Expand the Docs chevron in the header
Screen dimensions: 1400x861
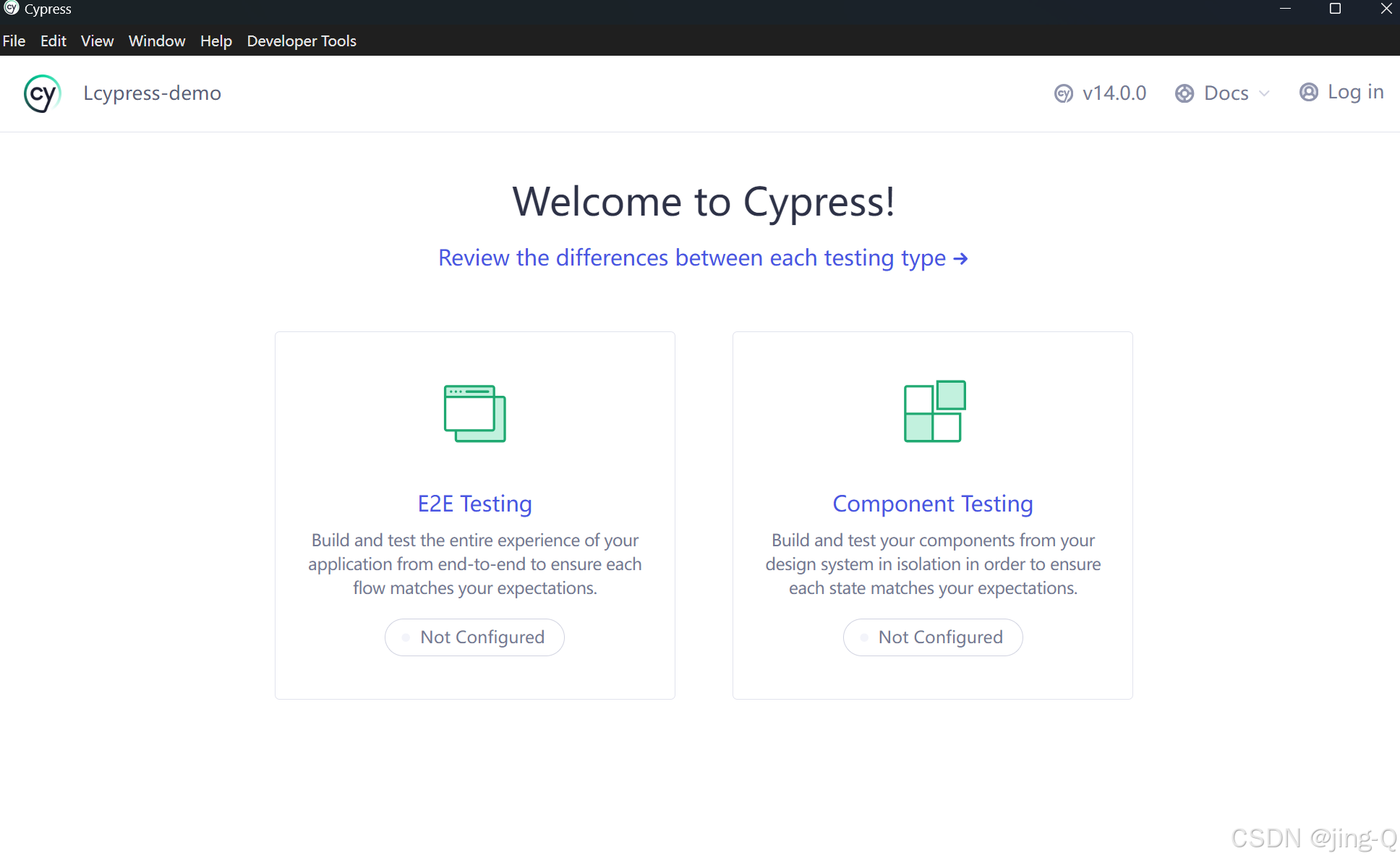click(x=1264, y=93)
